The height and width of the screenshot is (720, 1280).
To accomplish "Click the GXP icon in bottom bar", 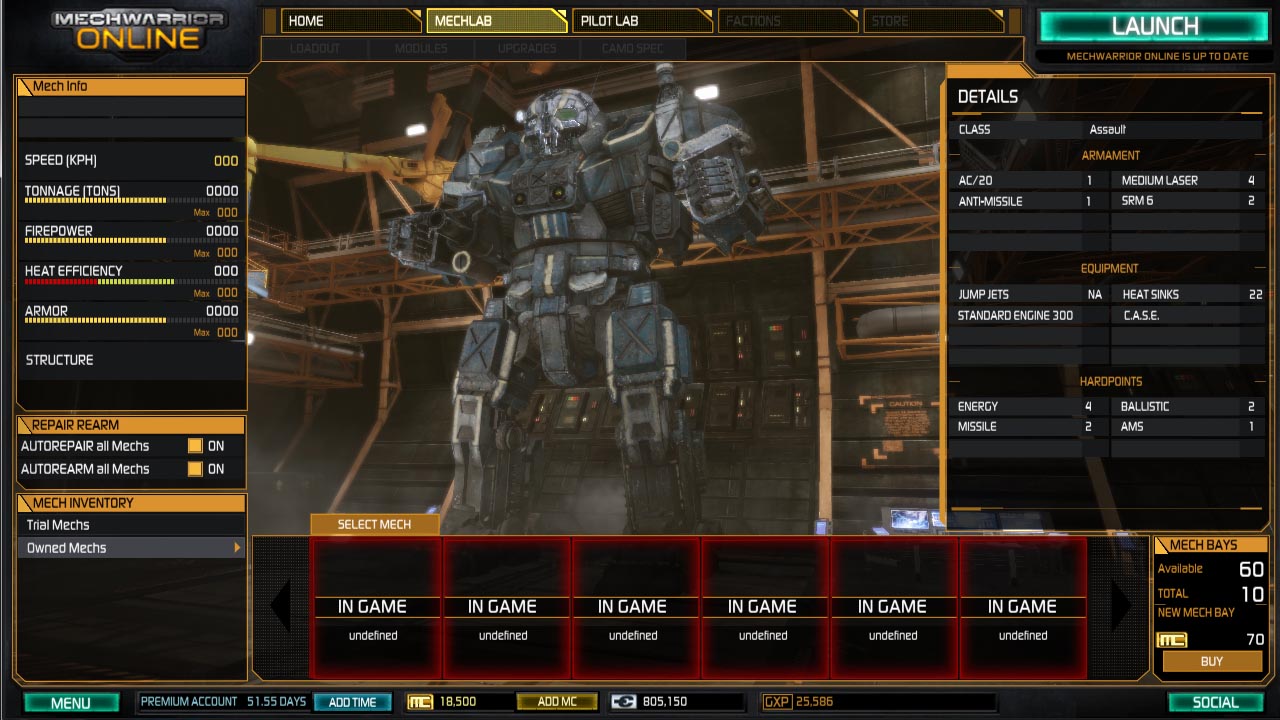I will click(777, 702).
